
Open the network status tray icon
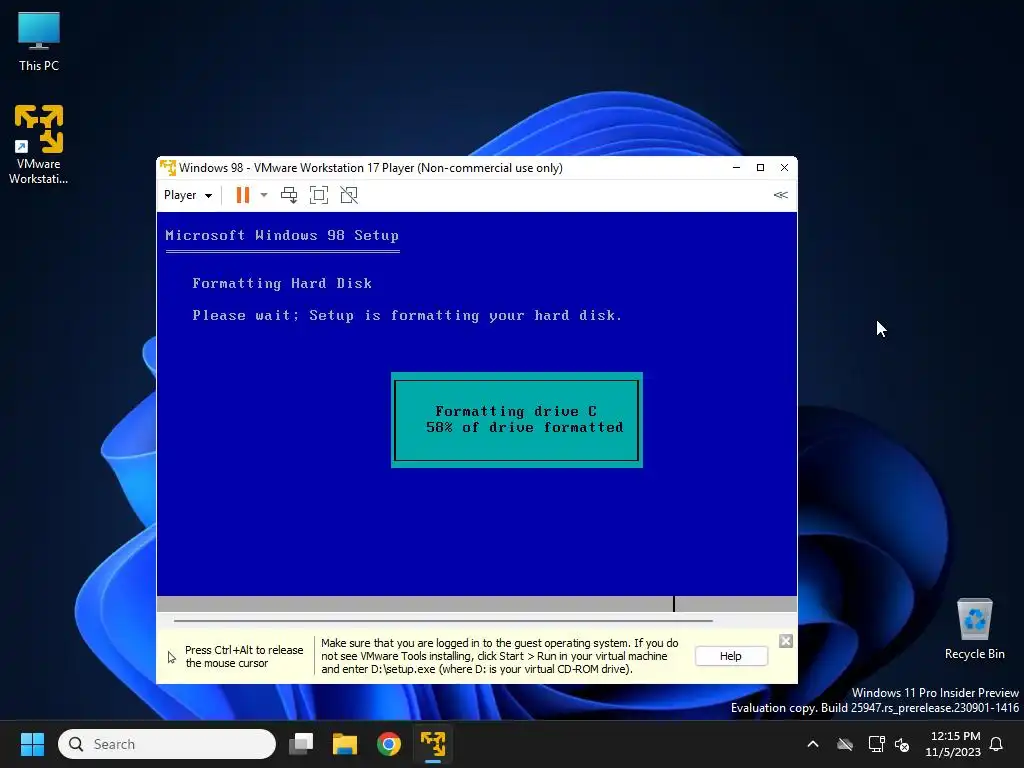click(876, 744)
